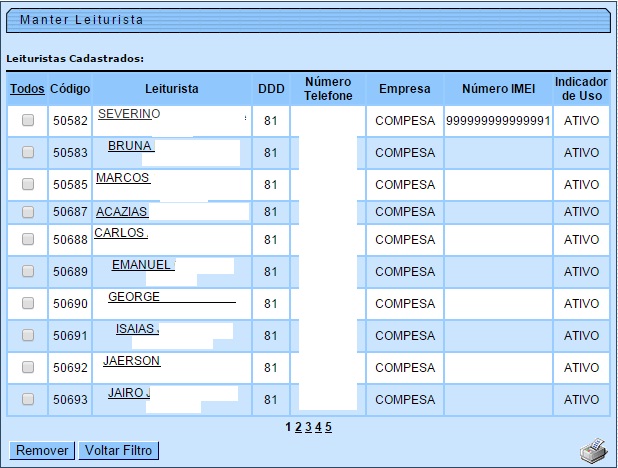Check the box for code 50691

(28, 335)
